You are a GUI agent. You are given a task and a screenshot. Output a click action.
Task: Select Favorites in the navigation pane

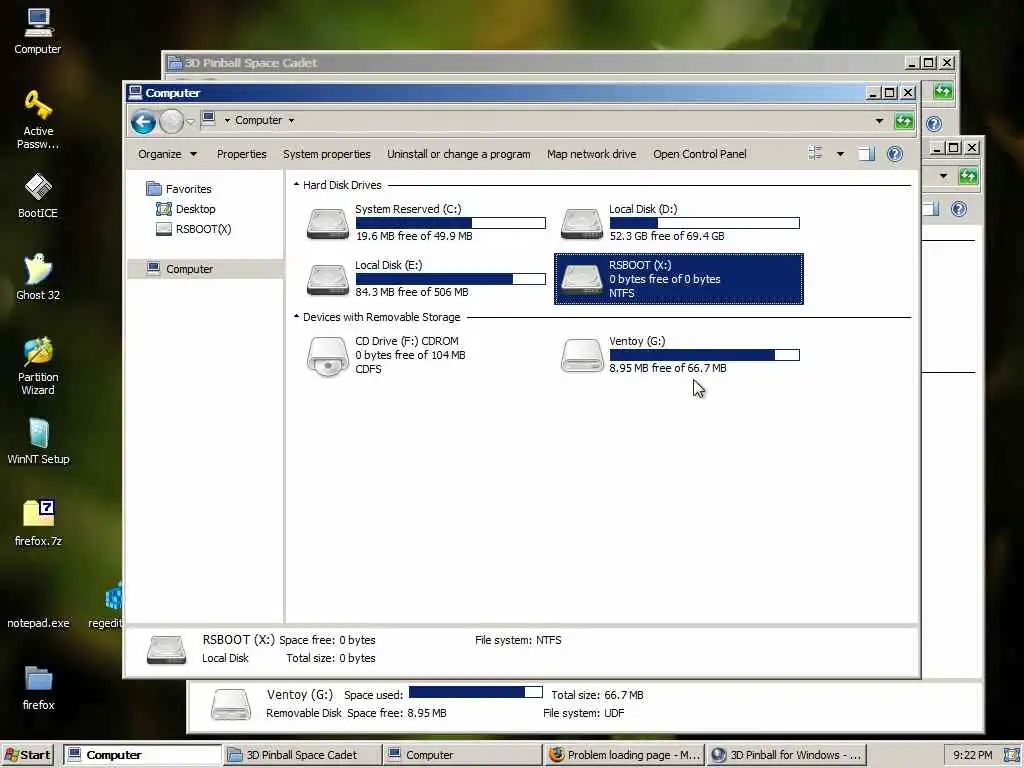tap(179, 189)
